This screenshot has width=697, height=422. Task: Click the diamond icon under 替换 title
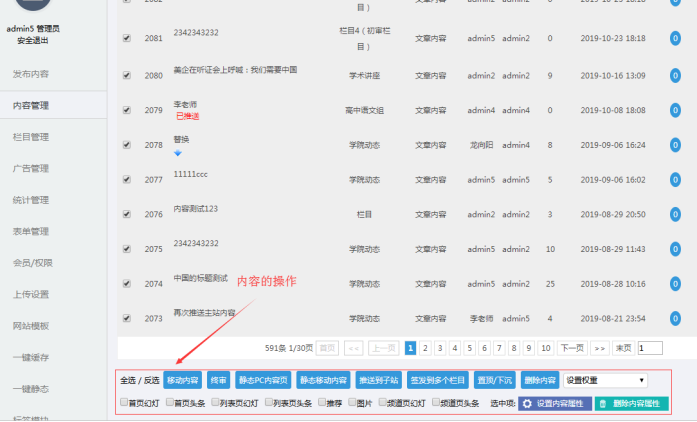pyautogui.click(x=178, y=153)
